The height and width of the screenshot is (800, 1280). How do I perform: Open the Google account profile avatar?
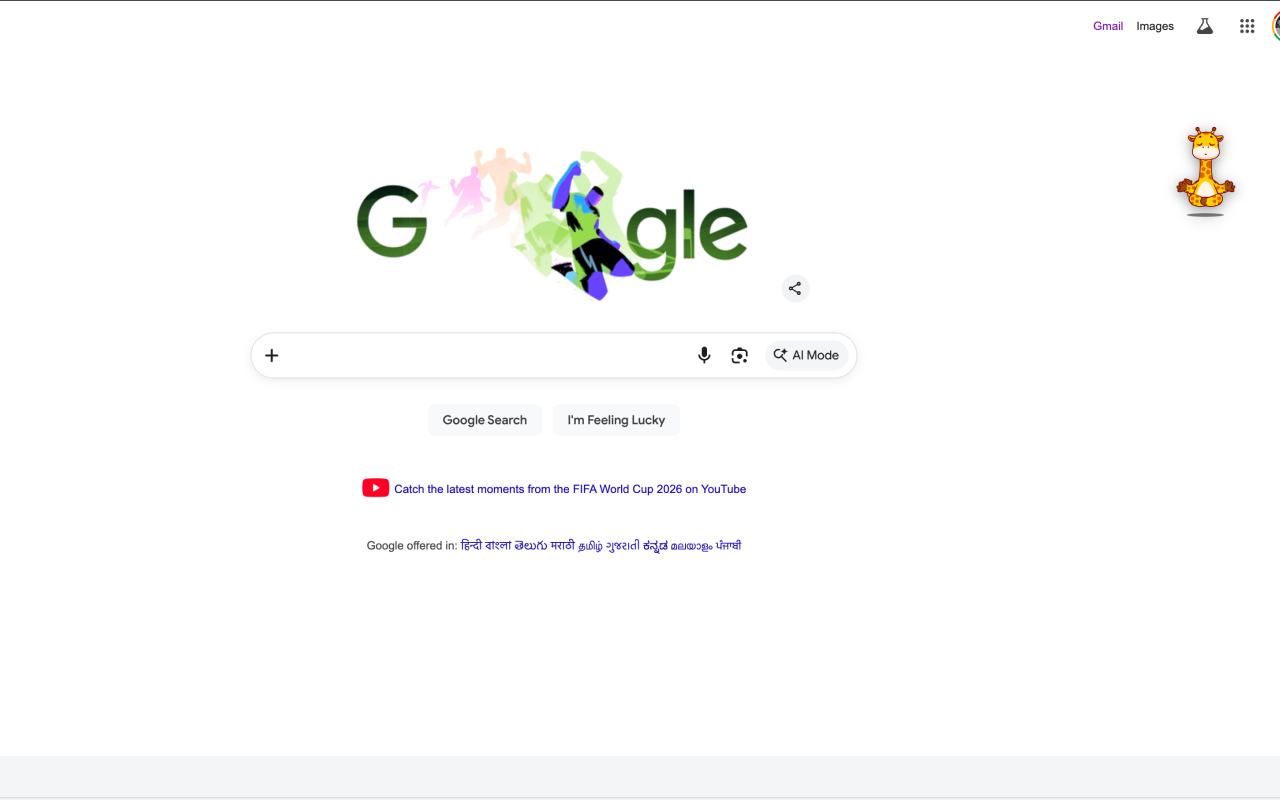point(1276,26)
